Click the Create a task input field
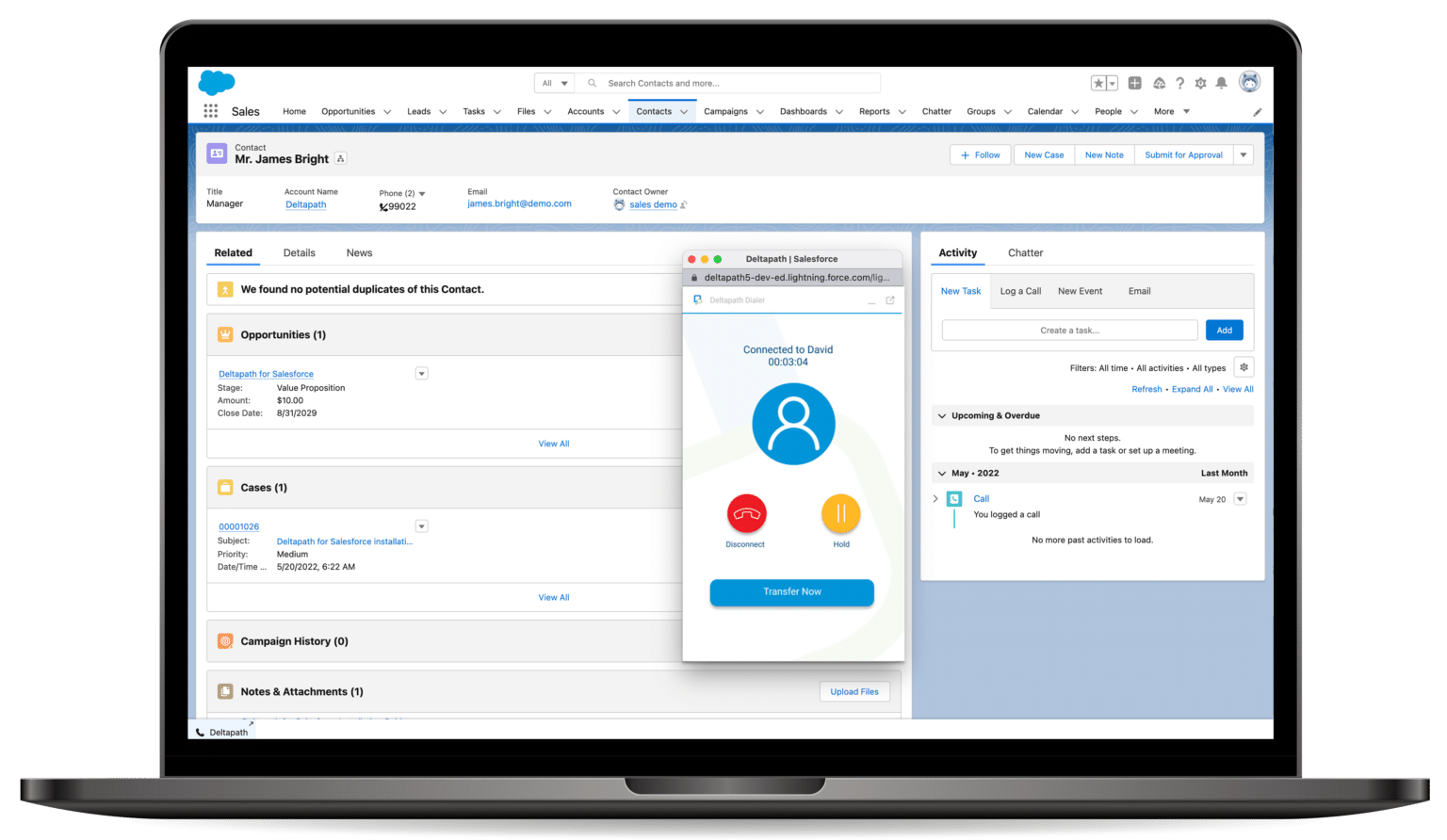 tap(1069, 330)
